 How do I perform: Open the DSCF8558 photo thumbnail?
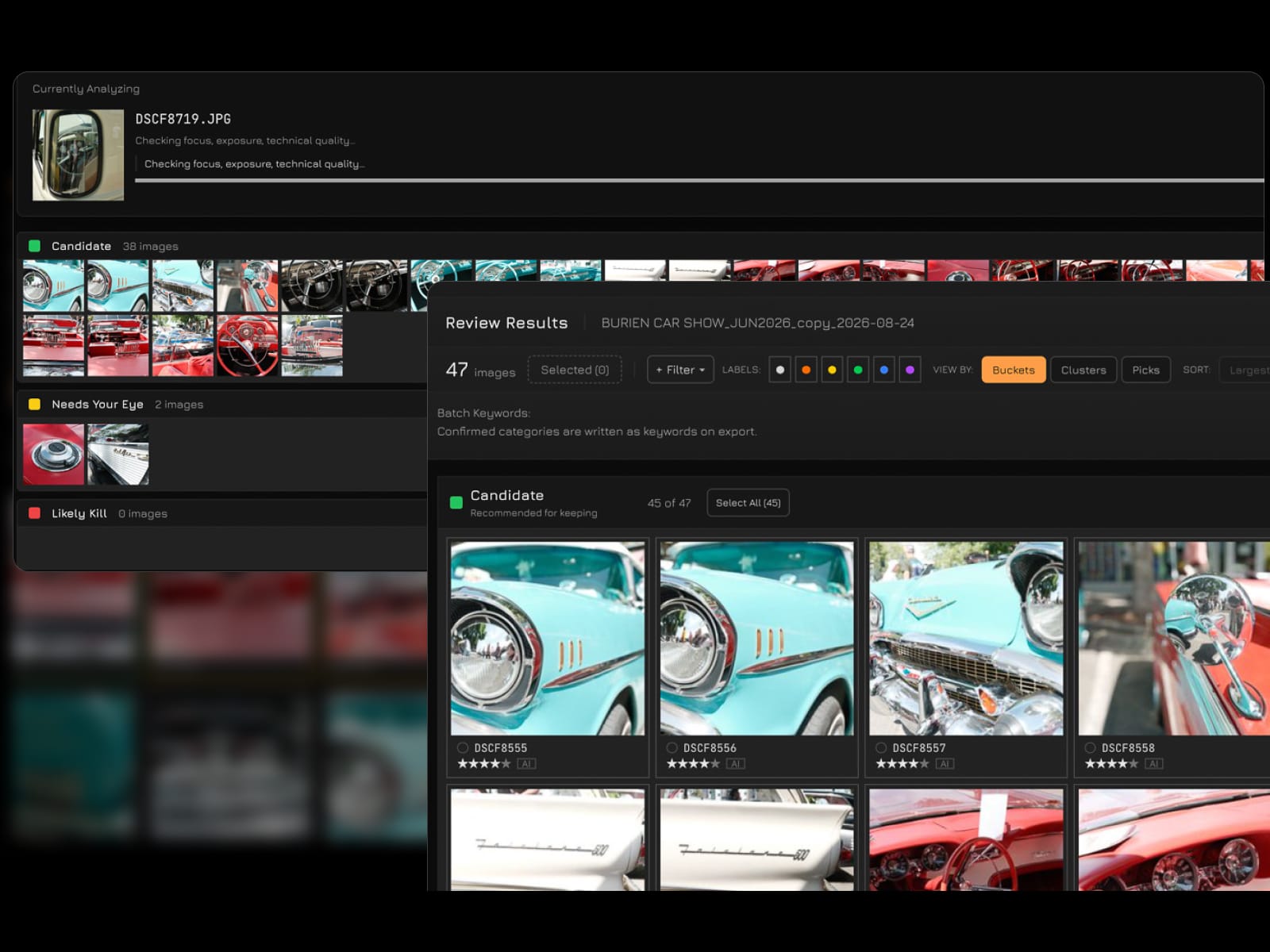[1174, 639]
